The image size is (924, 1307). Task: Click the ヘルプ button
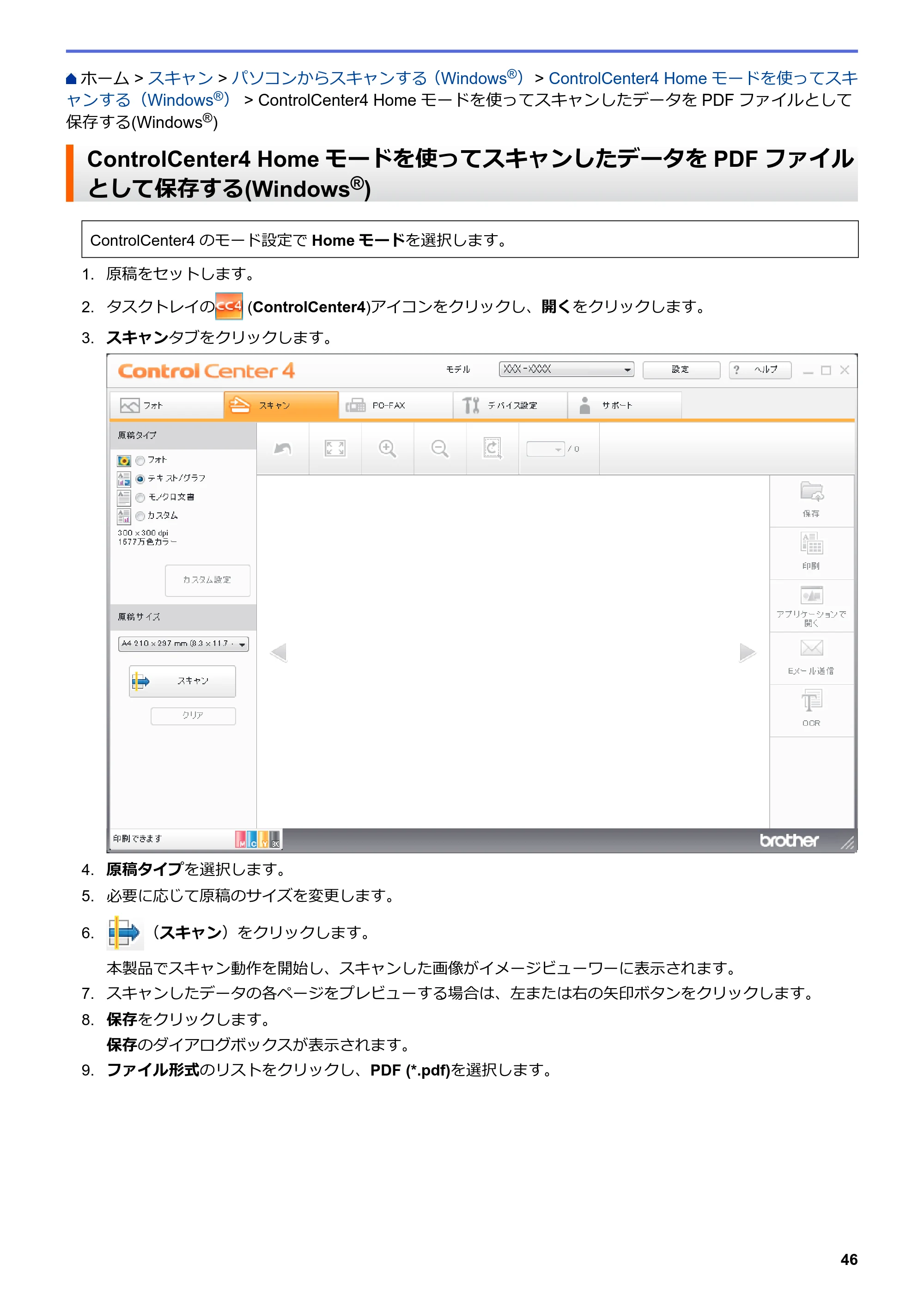pos(760,370)
